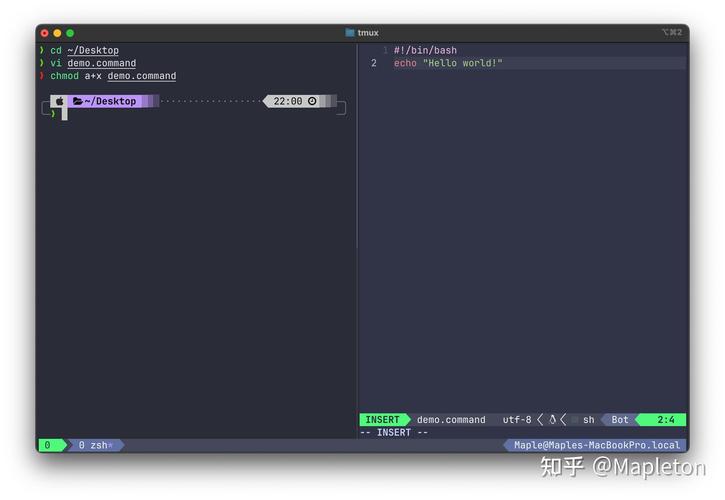Click the yellow minimize window button

click(x=57, y=33)
